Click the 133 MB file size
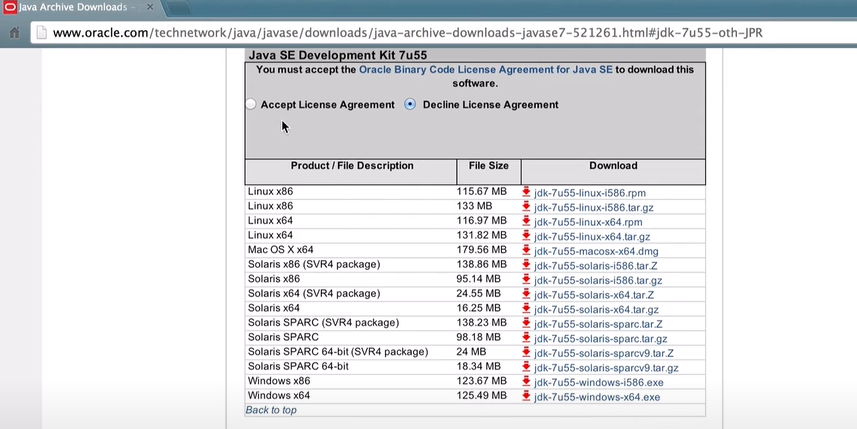The height and width of the screenshot is (429, 857). (x=474, y=206)
